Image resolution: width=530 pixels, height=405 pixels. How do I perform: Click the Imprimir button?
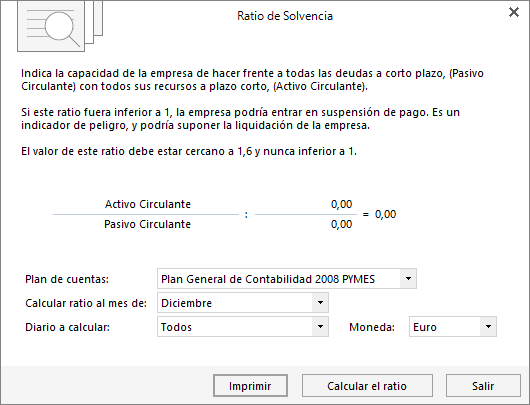tap(250, 386)
